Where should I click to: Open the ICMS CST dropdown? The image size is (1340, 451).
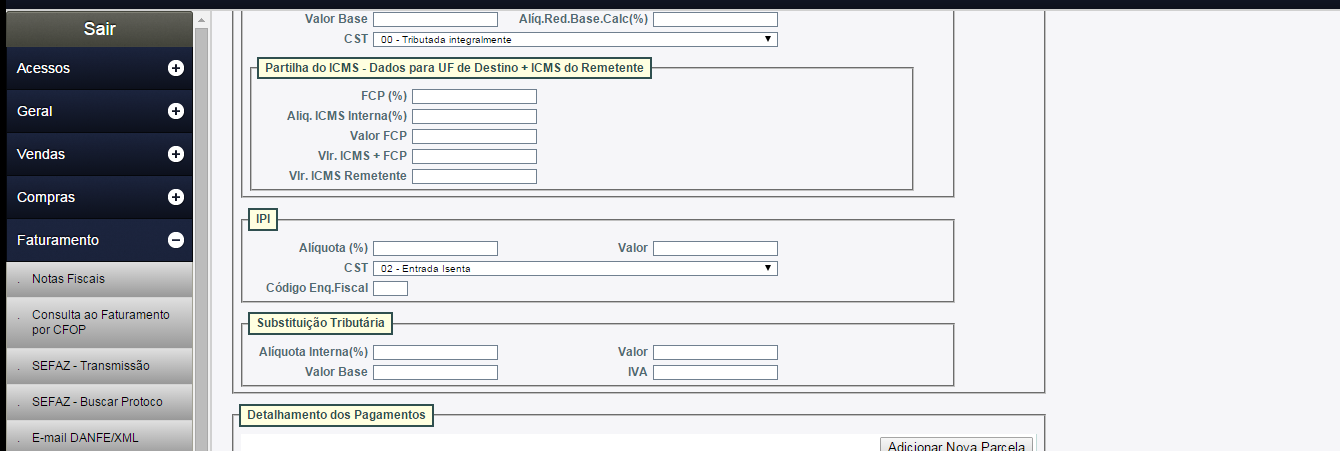(574, 39)
